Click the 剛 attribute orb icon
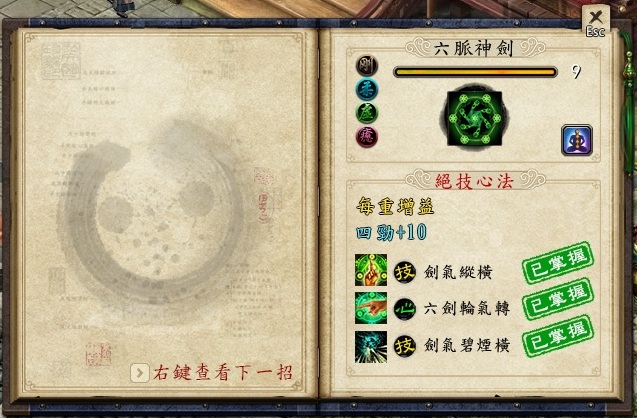 [367, 66]
